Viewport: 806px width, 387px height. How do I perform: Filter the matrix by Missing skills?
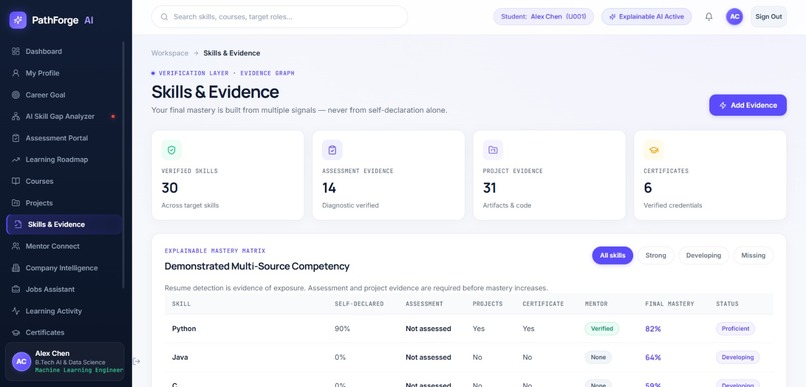click(753, 255)
